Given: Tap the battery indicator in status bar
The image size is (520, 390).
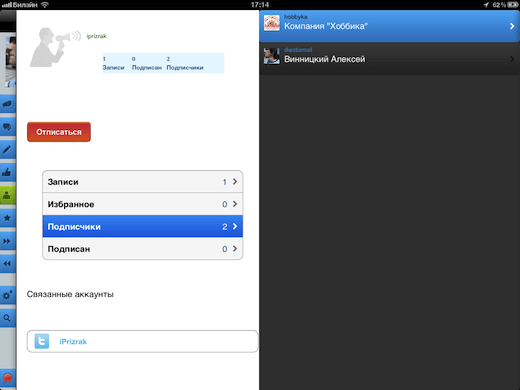Looking at the screenshot, I should pyautogui.click(x=512, y=5).
